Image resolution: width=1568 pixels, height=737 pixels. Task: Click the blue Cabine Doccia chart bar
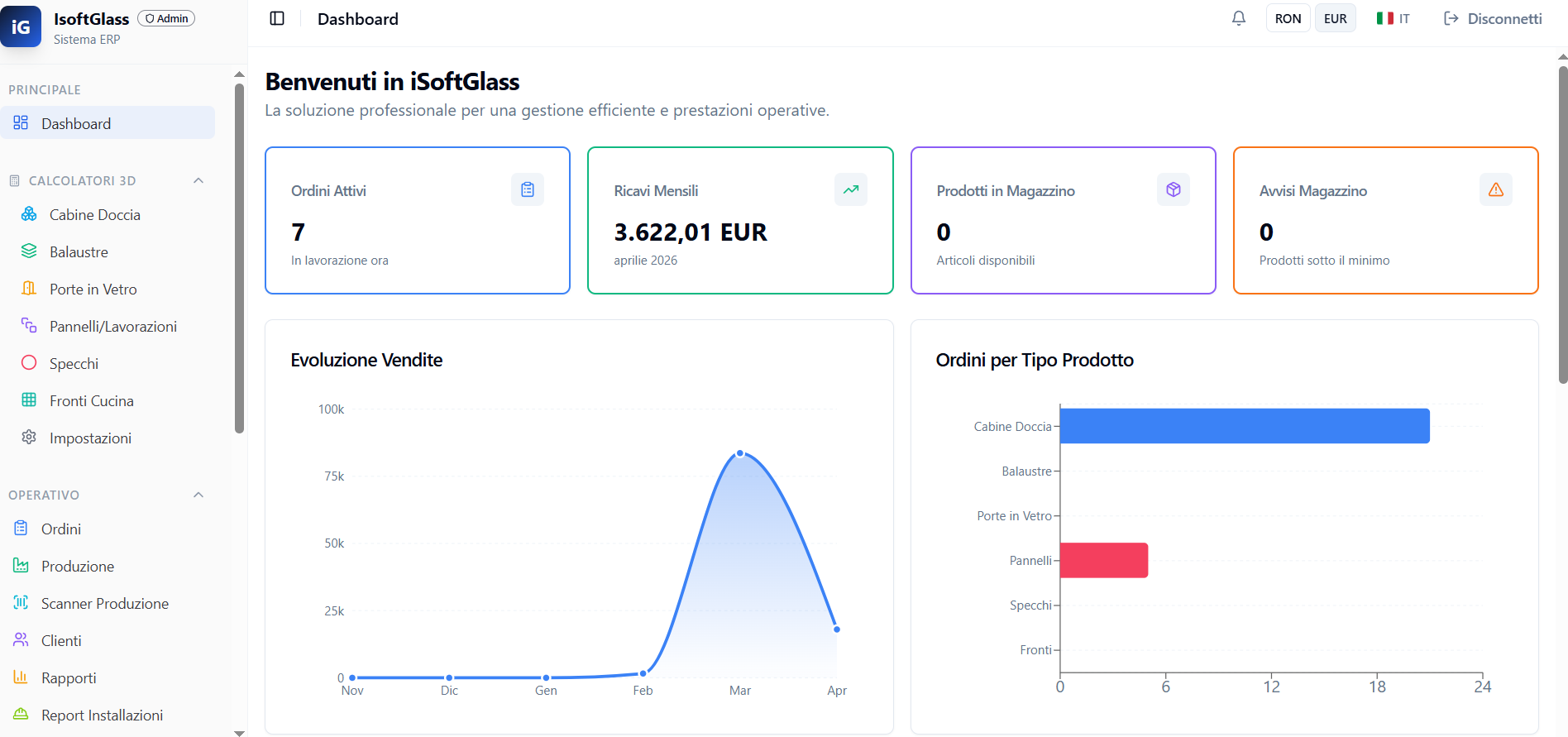click(x=1244, y=426)
